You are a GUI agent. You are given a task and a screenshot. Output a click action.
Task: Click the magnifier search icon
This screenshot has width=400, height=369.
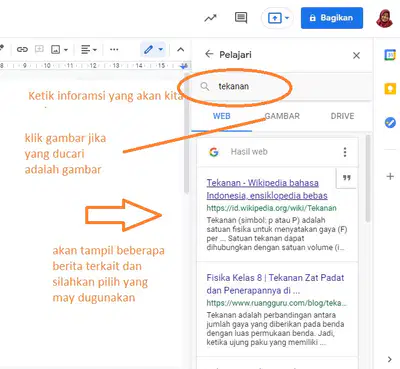[205, 87]
